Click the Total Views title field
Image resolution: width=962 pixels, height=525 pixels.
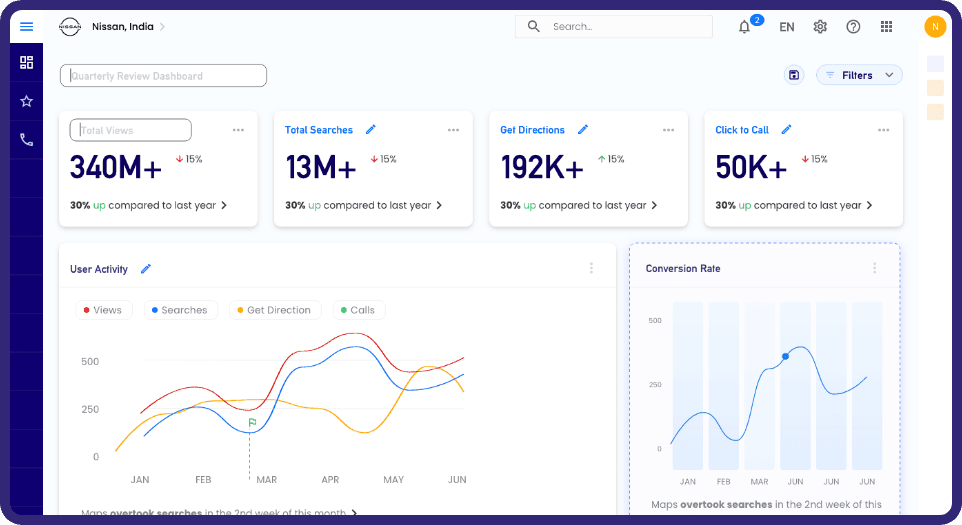[131, 130]
